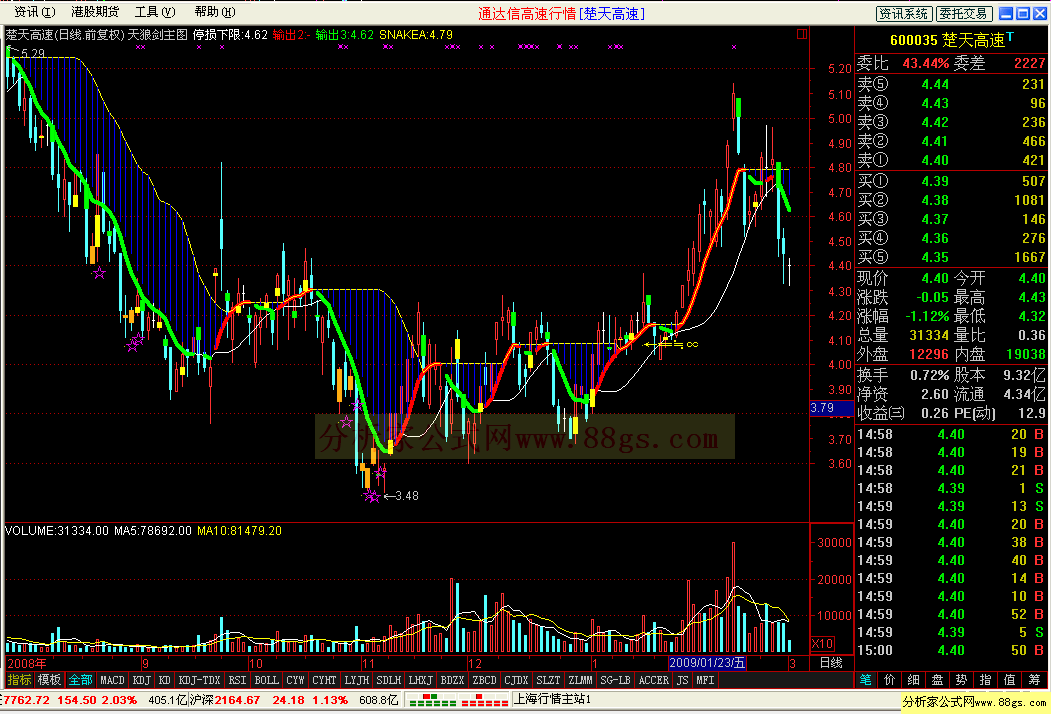This screenshot has width=1051, height=714.
Task: Switch indicator to SDLH
Action: pos(388,680)
